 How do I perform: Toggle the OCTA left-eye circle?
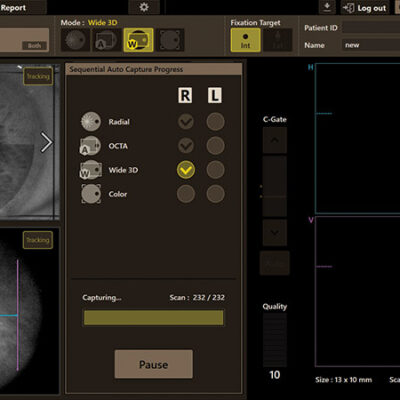[215, 146]
